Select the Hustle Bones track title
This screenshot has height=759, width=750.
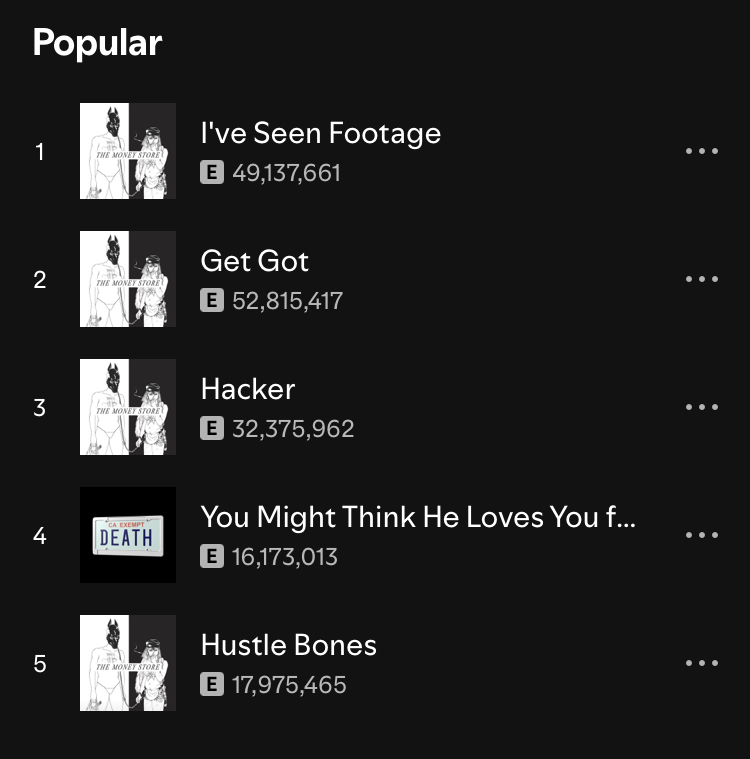click(289, 645)
